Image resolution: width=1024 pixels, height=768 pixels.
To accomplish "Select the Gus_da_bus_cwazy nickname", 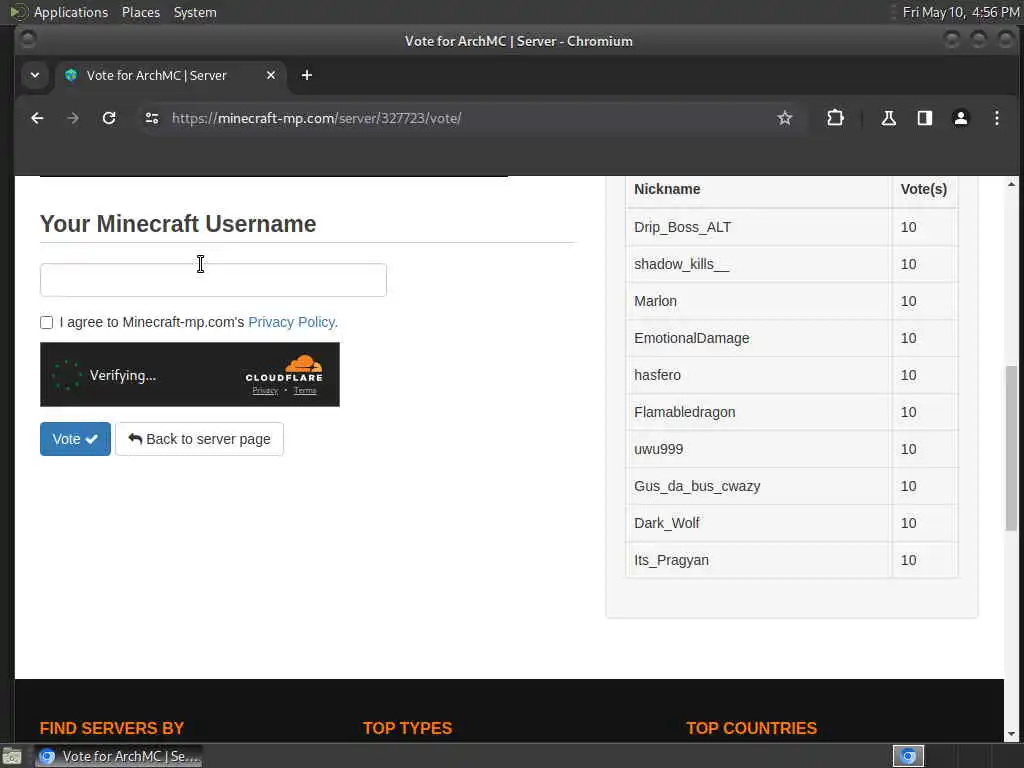I will (x=697, y=487).
